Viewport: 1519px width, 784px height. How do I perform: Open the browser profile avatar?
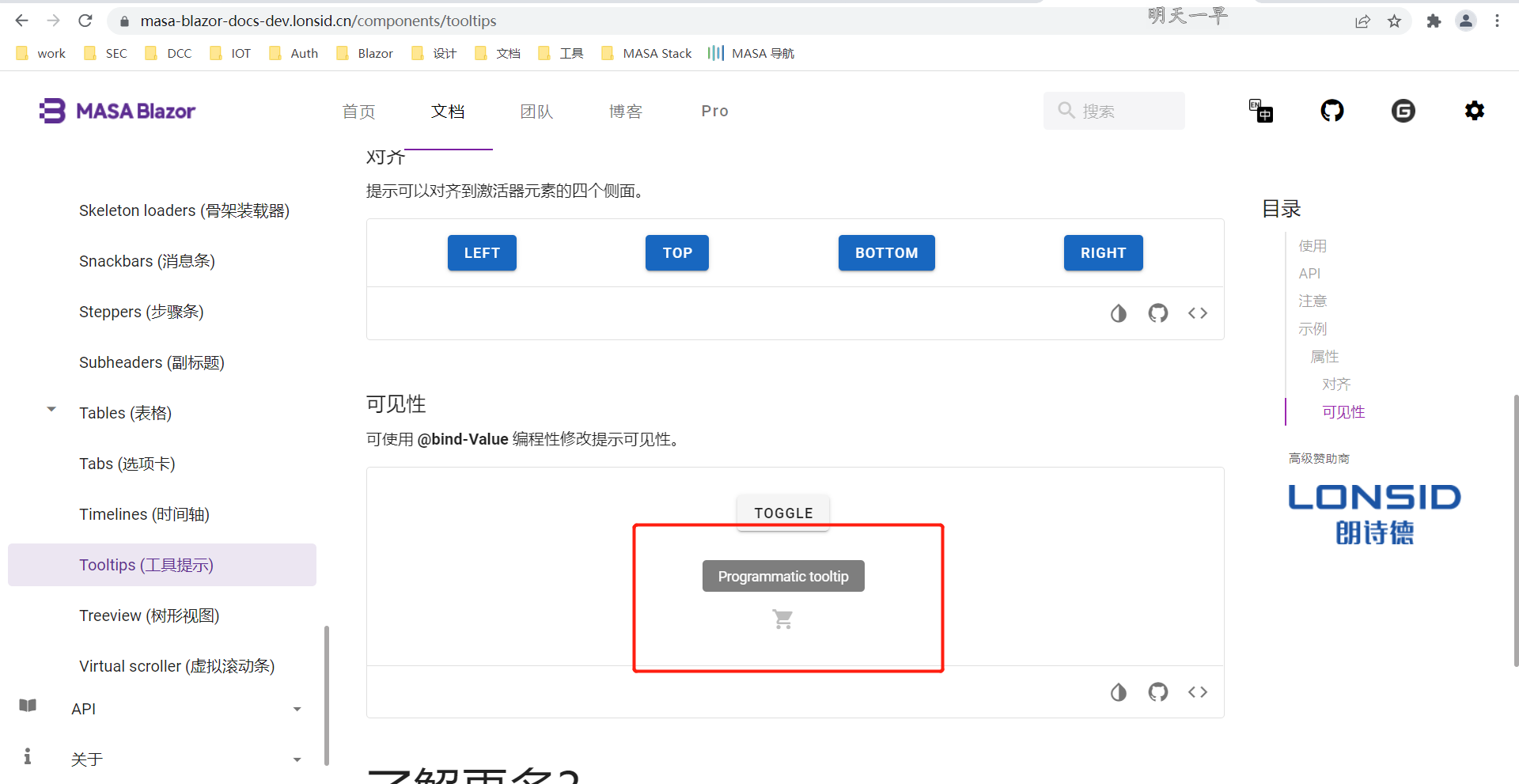pyautogui.click(x=1466, y=21)
